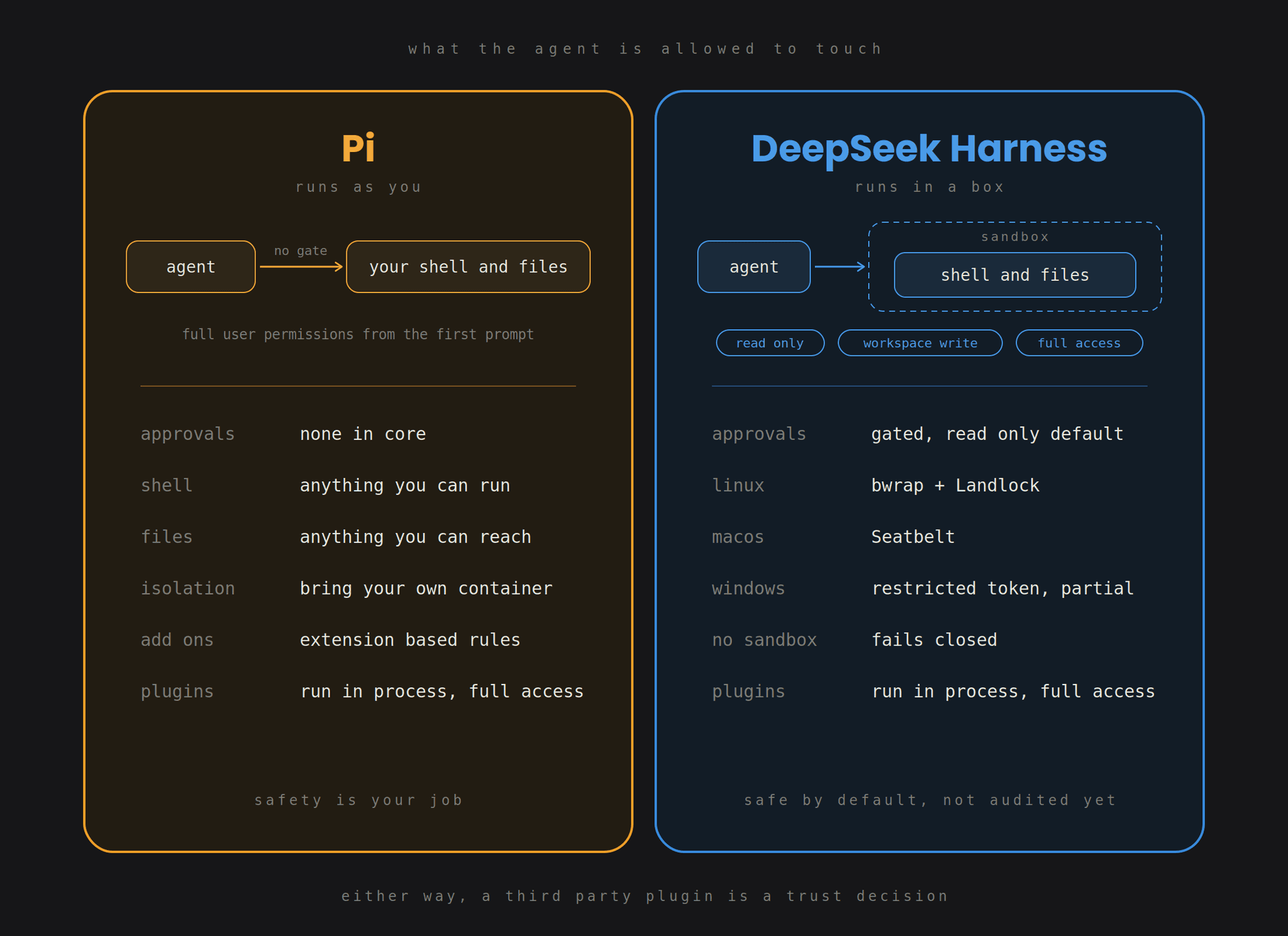Click the DeepSeek 'approvals' label
Viewport: 1288px width, 936px height.
(x=759, y=434)
